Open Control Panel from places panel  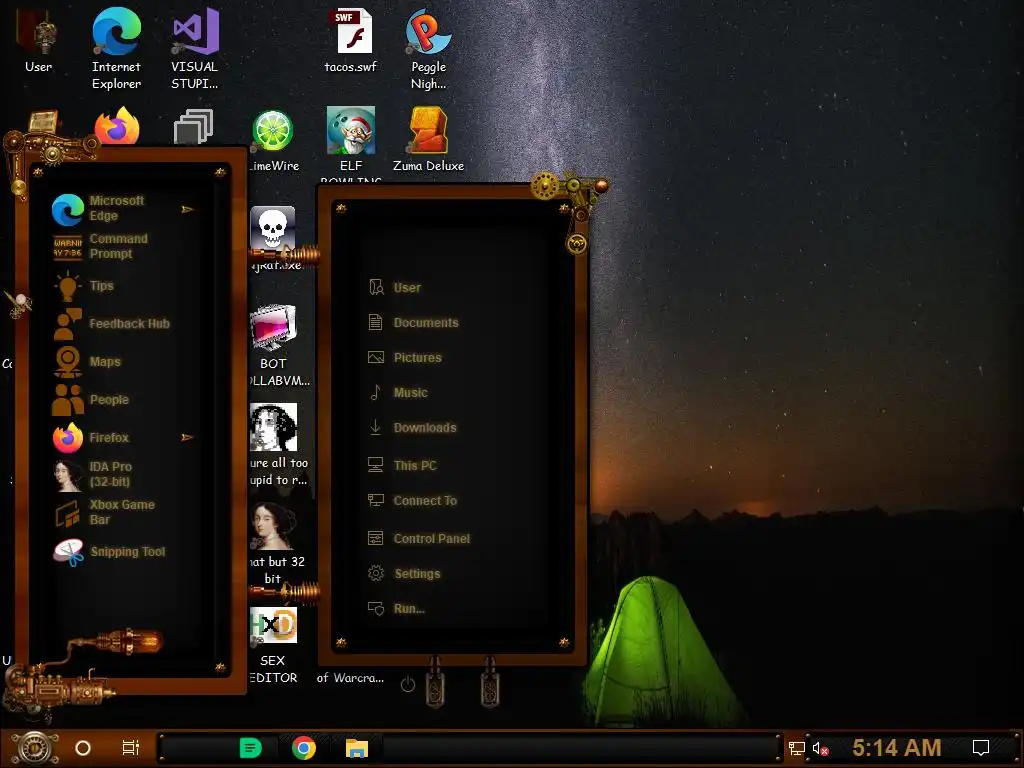click(419, 539)
